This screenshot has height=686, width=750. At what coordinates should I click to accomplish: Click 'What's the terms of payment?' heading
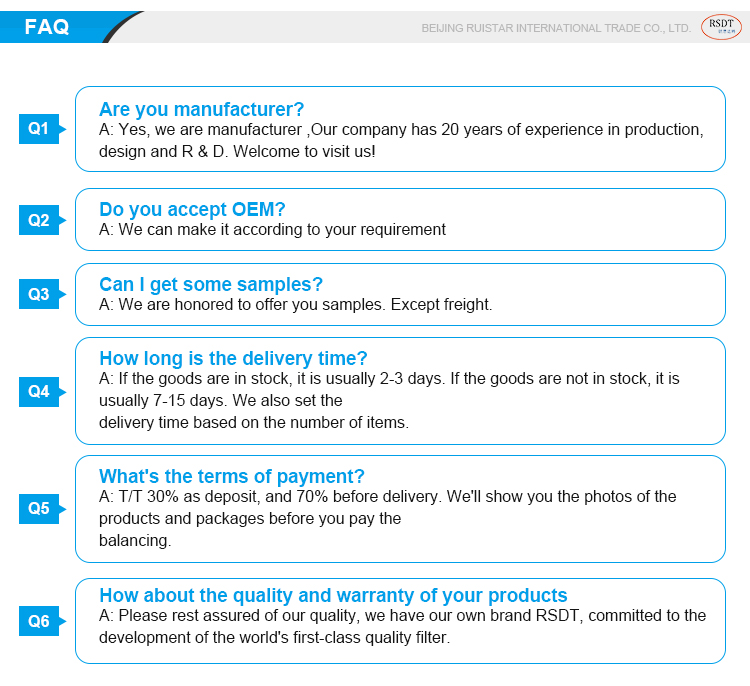click(231, 476)
